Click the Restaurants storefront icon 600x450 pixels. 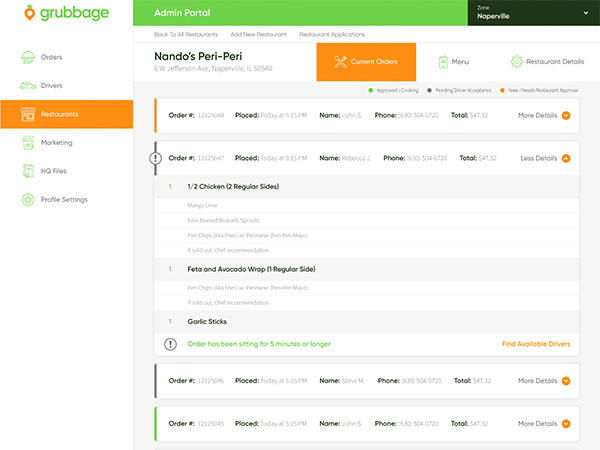click(x=28, y=114)
